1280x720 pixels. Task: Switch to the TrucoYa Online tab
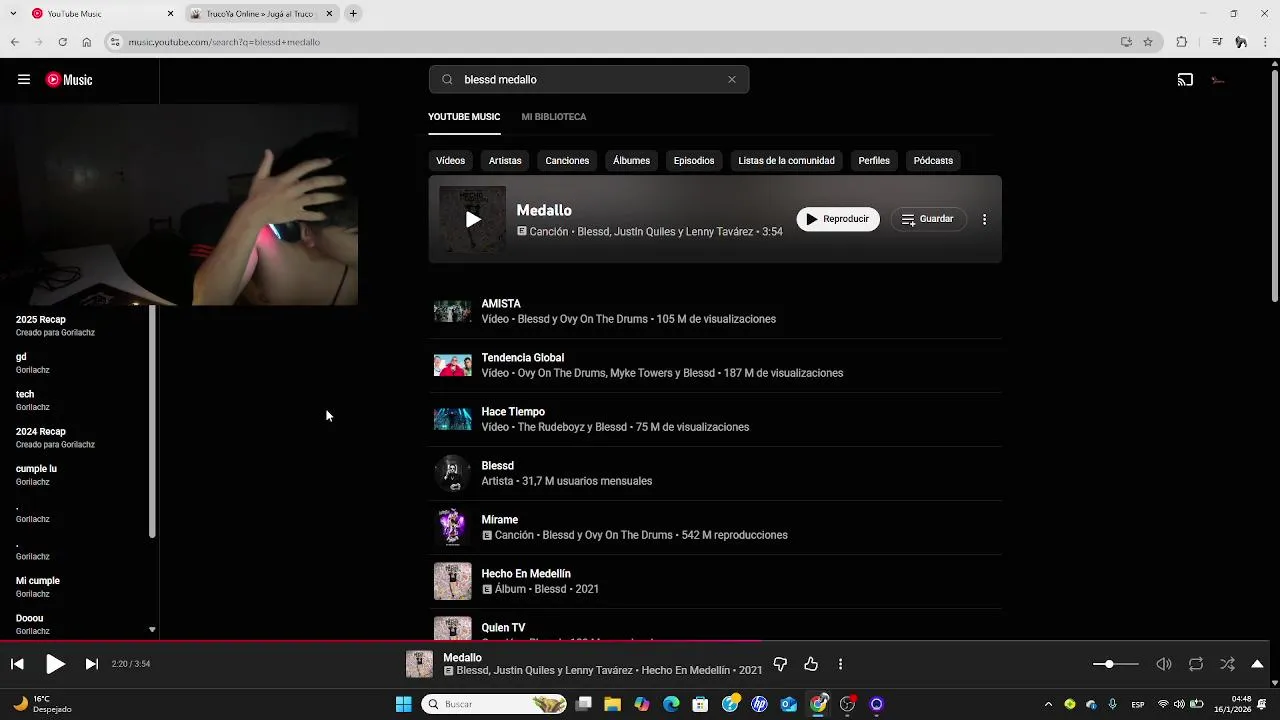pyautogui.click(x=260, y=14)
